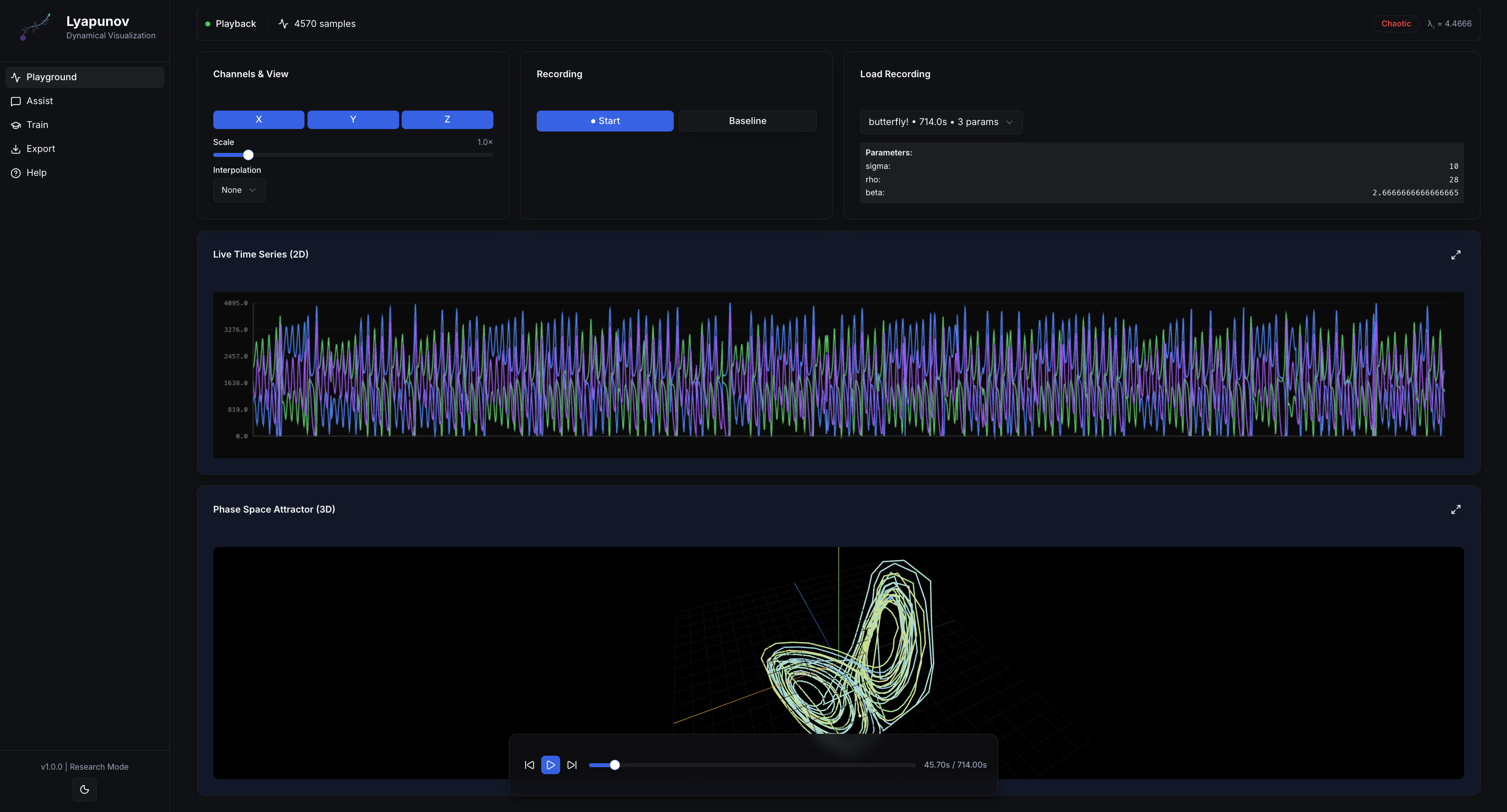Expand the Phase Space Attractor view fullscreen
The height and width of the screenshot is (812, 1507).
[1456, 510]
